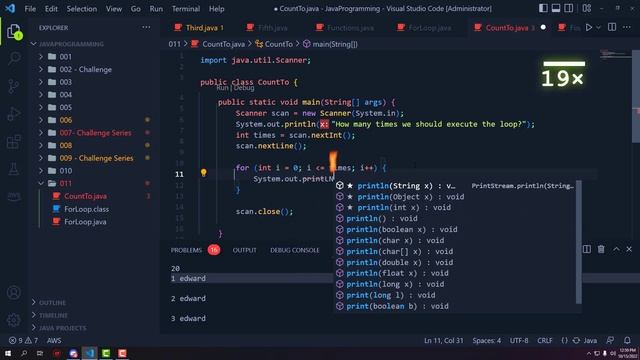This screenshot has width=640, height=360.
Task: Click AWS status bar entry
Action: click(x=54, y=340)
